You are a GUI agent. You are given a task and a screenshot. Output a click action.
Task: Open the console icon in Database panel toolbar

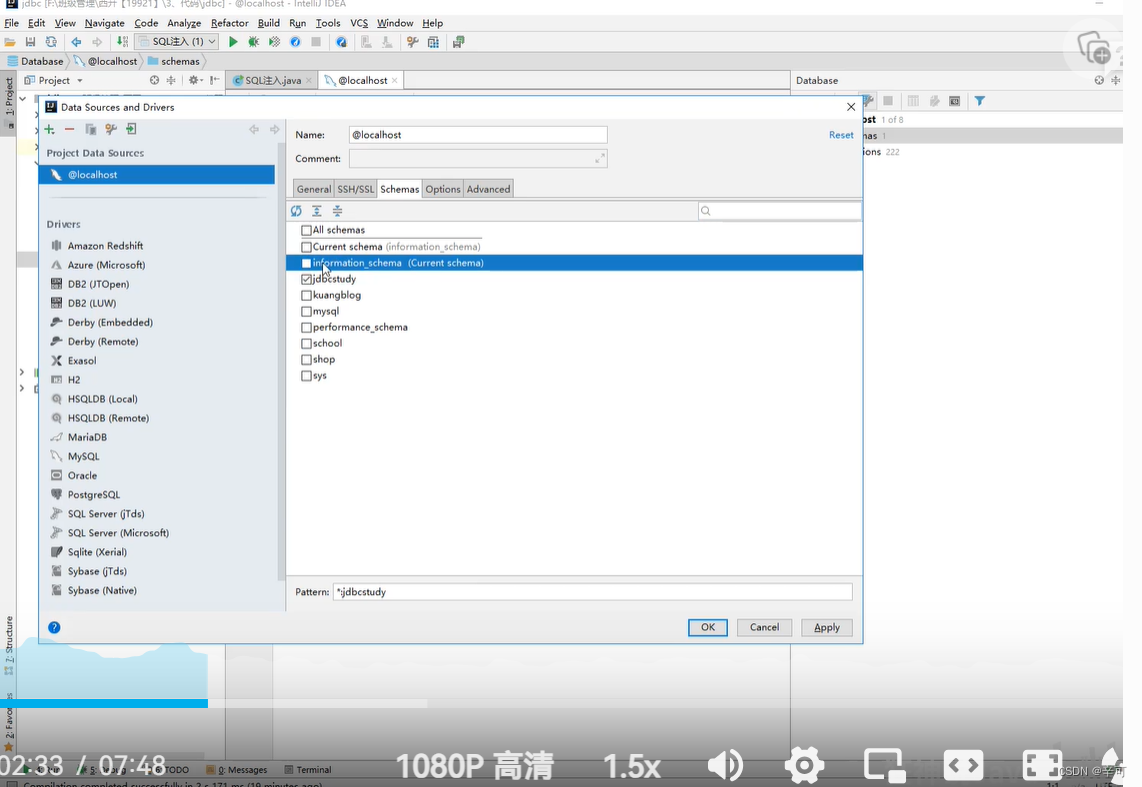tap(955, 101)
